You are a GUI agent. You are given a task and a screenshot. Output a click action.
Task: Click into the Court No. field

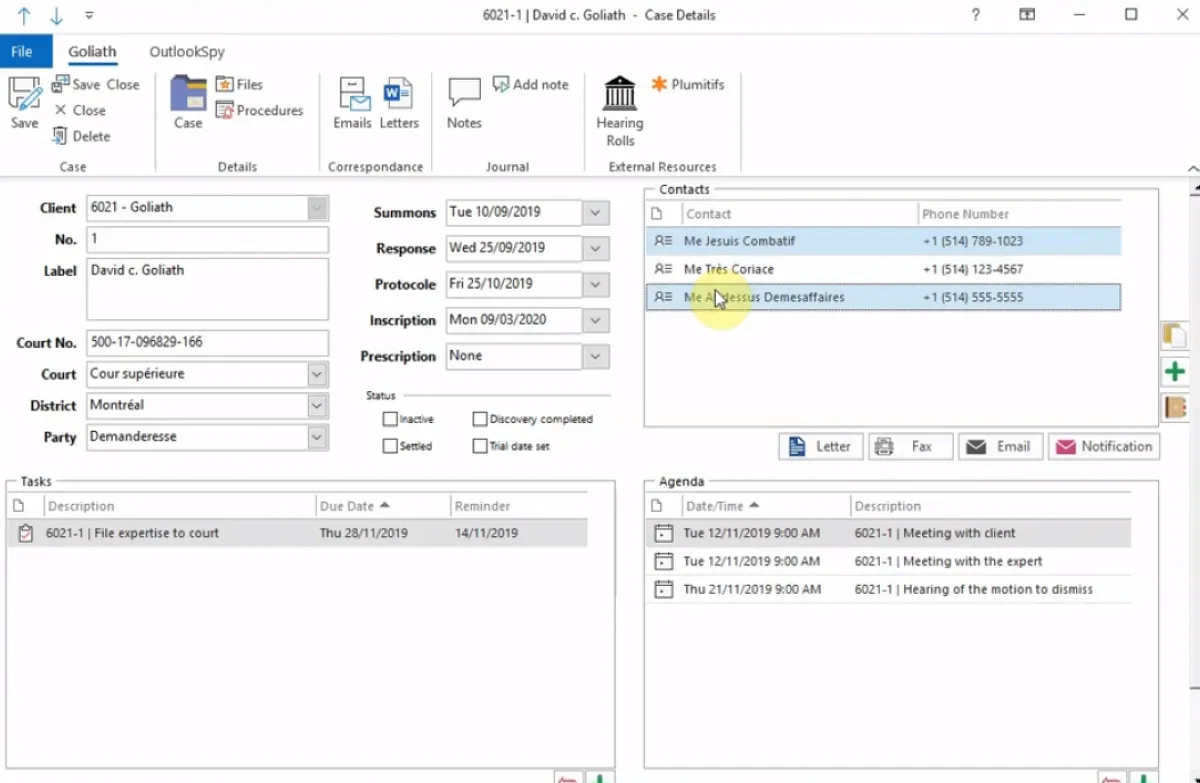(207, 343)
